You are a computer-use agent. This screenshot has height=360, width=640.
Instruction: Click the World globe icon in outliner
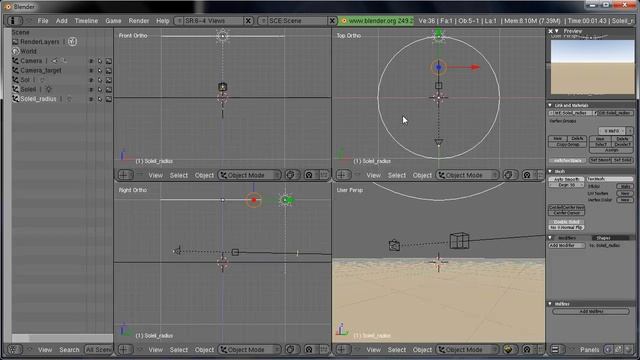tap(16, 51)
